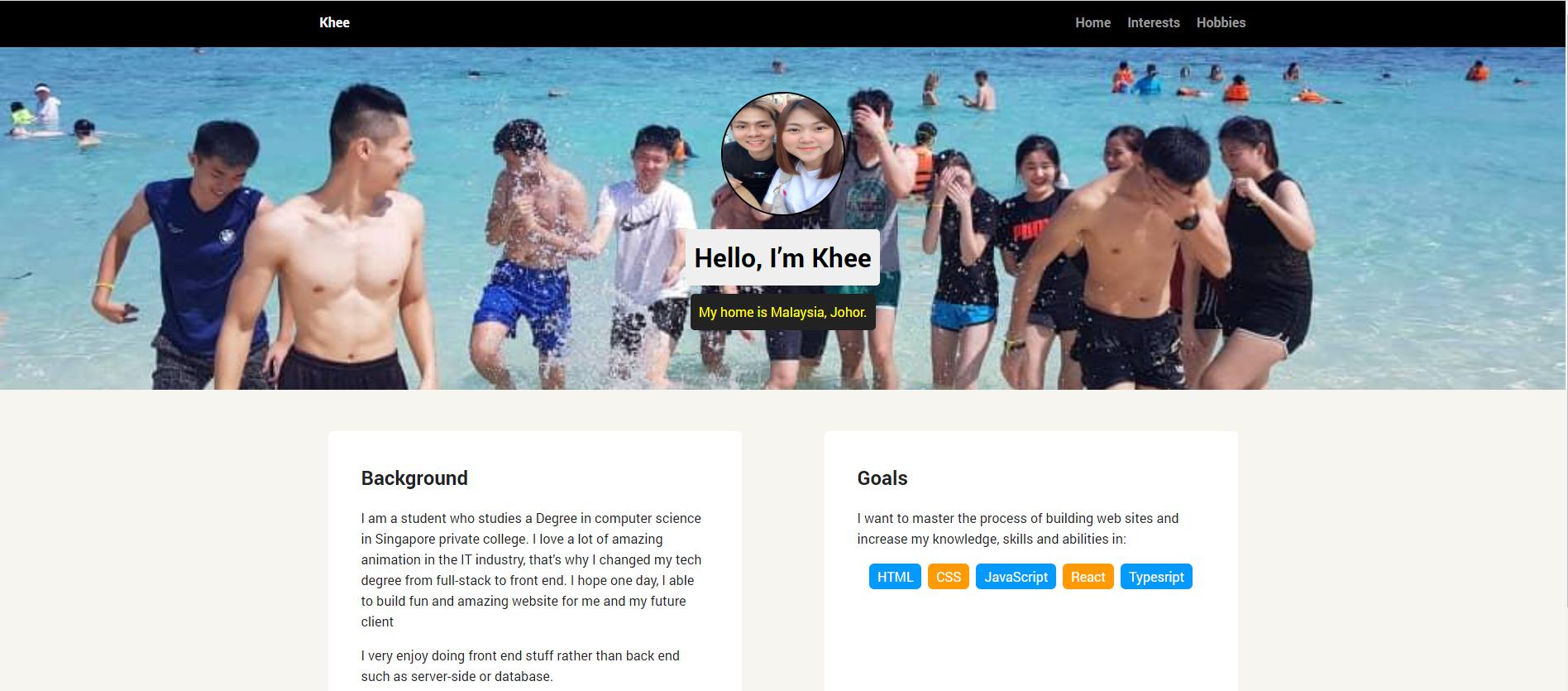Click the HTML skill badge
1568x691 pixels.
895,577
